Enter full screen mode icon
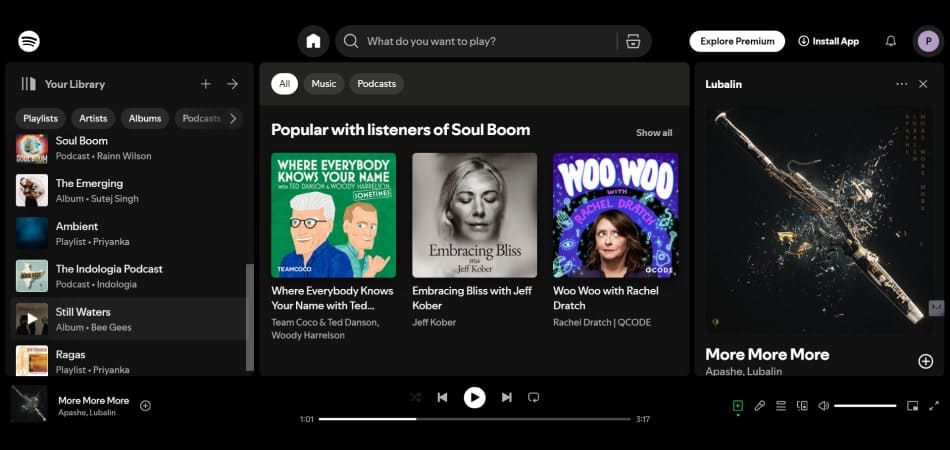 934,406
